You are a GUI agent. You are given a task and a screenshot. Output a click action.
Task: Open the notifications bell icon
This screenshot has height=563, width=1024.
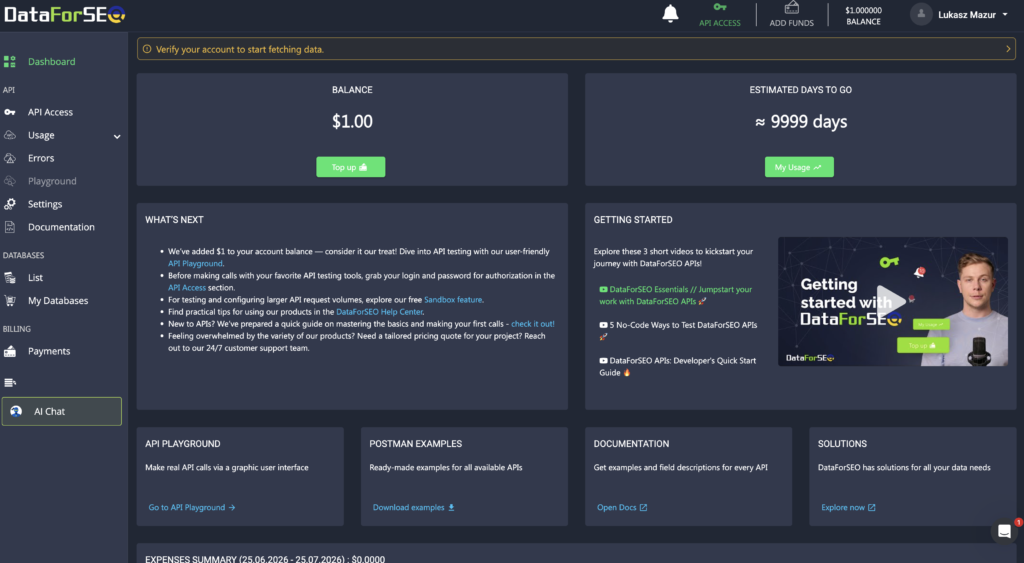pyautogui.click(x=670, y=14)
